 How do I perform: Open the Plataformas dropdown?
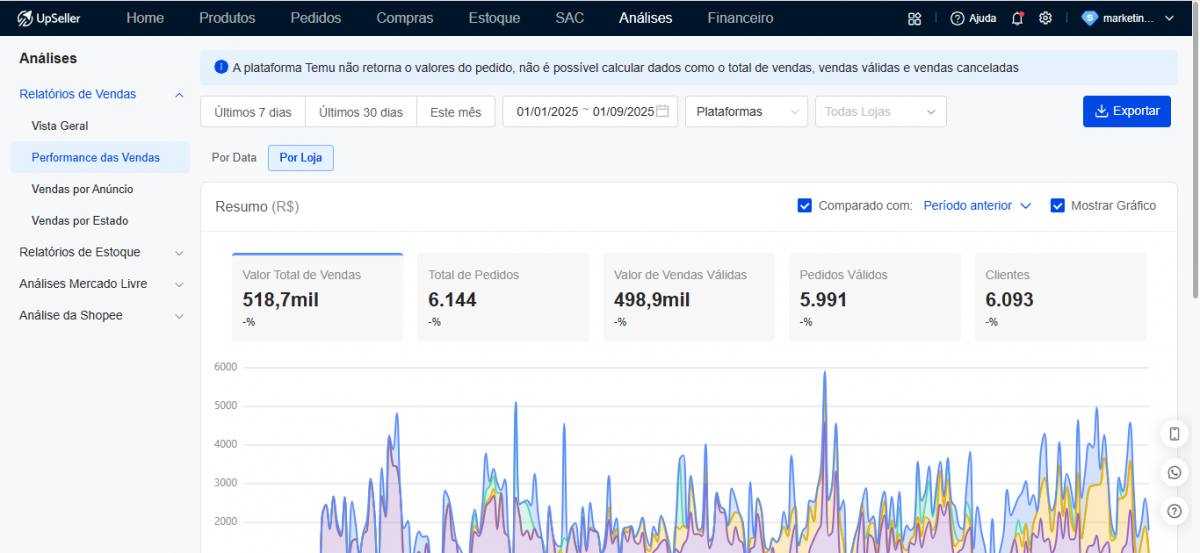746,112
